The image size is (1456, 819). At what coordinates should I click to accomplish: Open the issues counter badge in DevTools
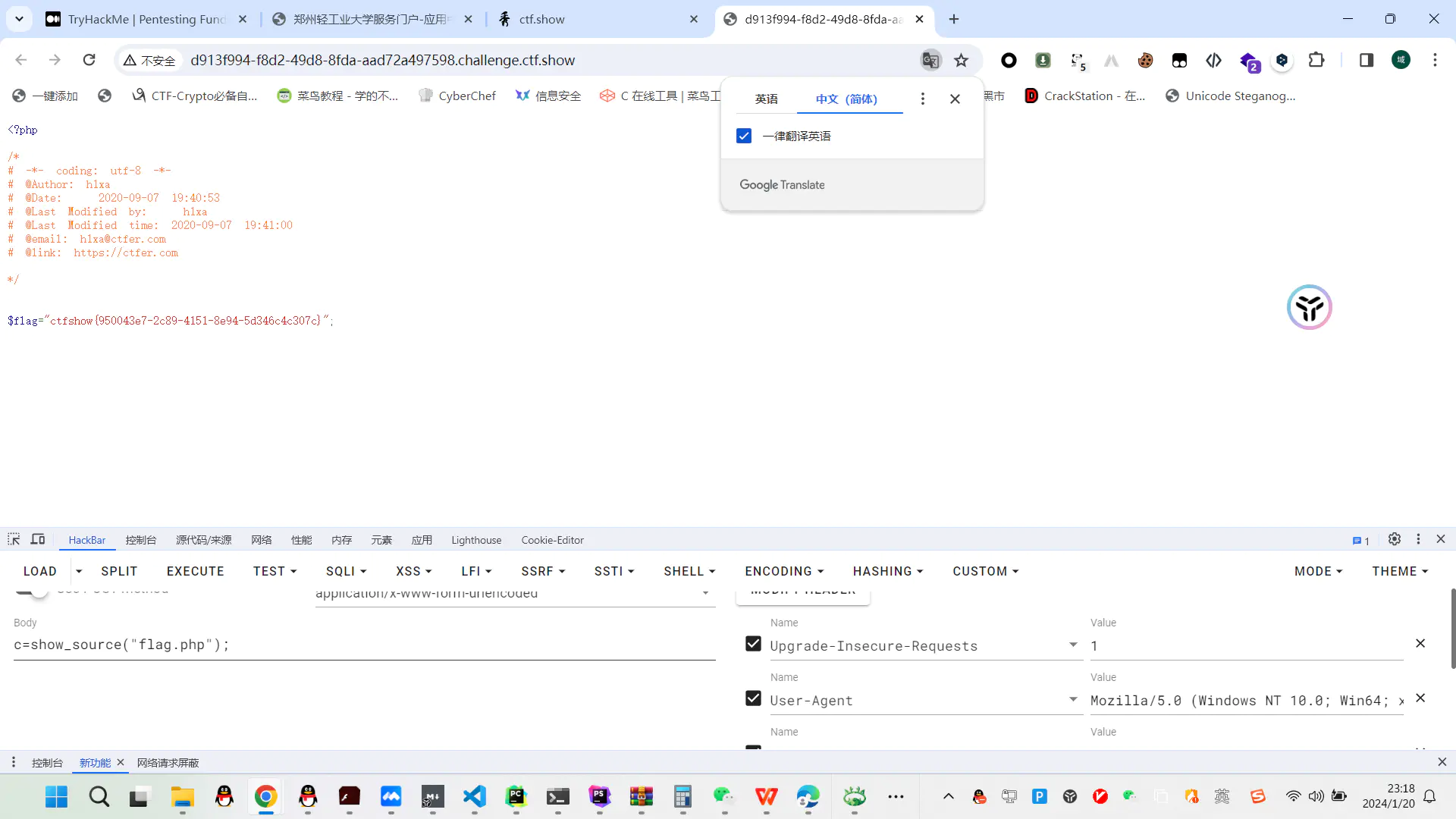[x=1360, y=541]
